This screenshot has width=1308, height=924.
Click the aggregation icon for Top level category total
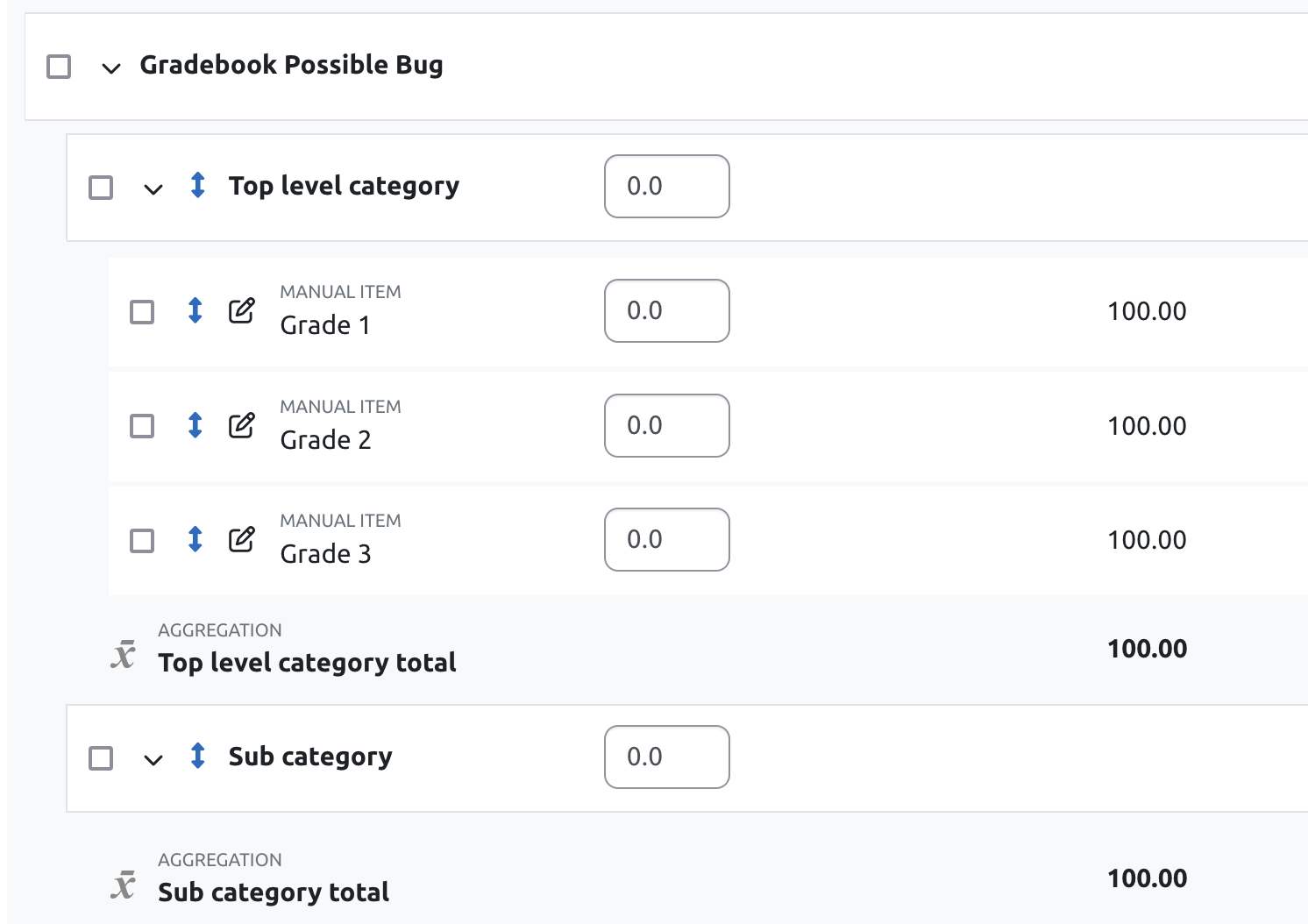pyautogui.click(x=124, y=654)
